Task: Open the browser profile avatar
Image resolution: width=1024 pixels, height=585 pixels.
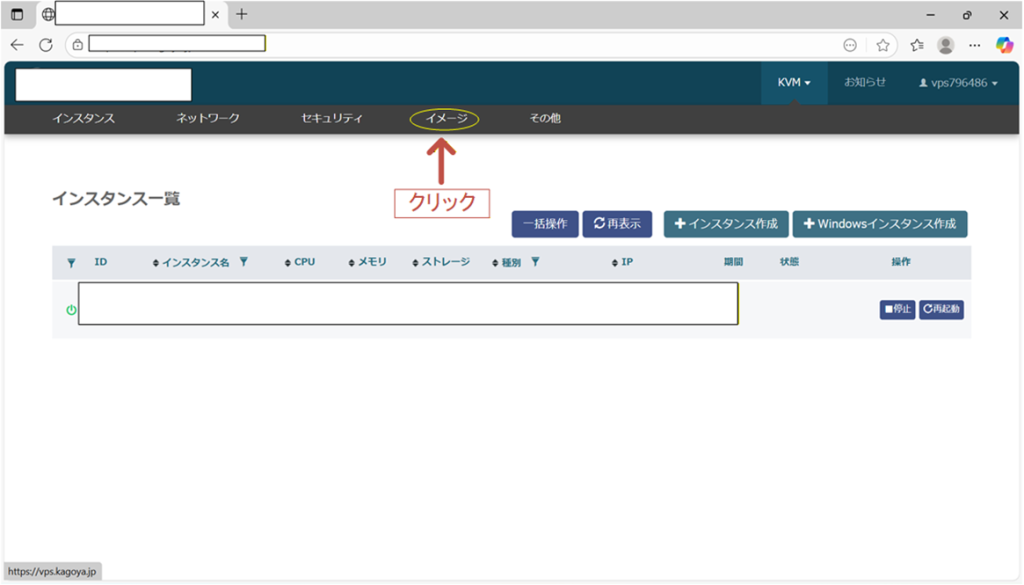Action: coord(945,45)
